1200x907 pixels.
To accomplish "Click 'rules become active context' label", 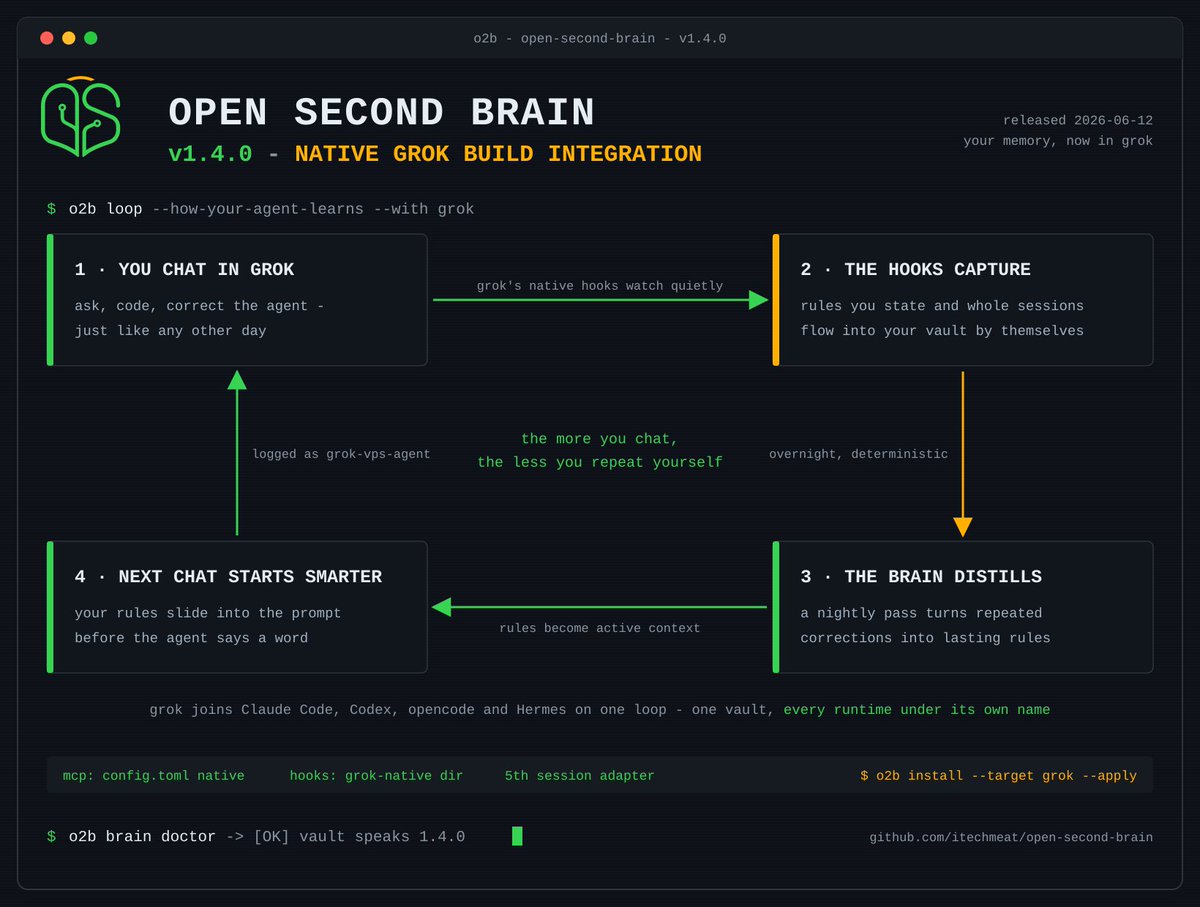I will pyautogui.click(x=600, y=628).
